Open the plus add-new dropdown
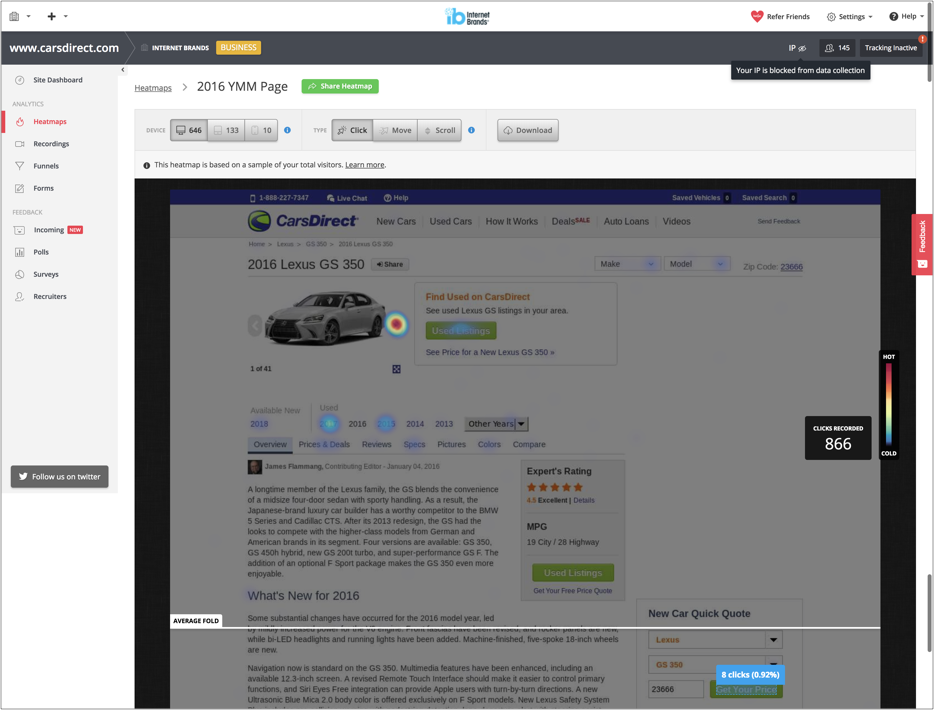The height and width of the screenshot is (710, 934). 57,16
